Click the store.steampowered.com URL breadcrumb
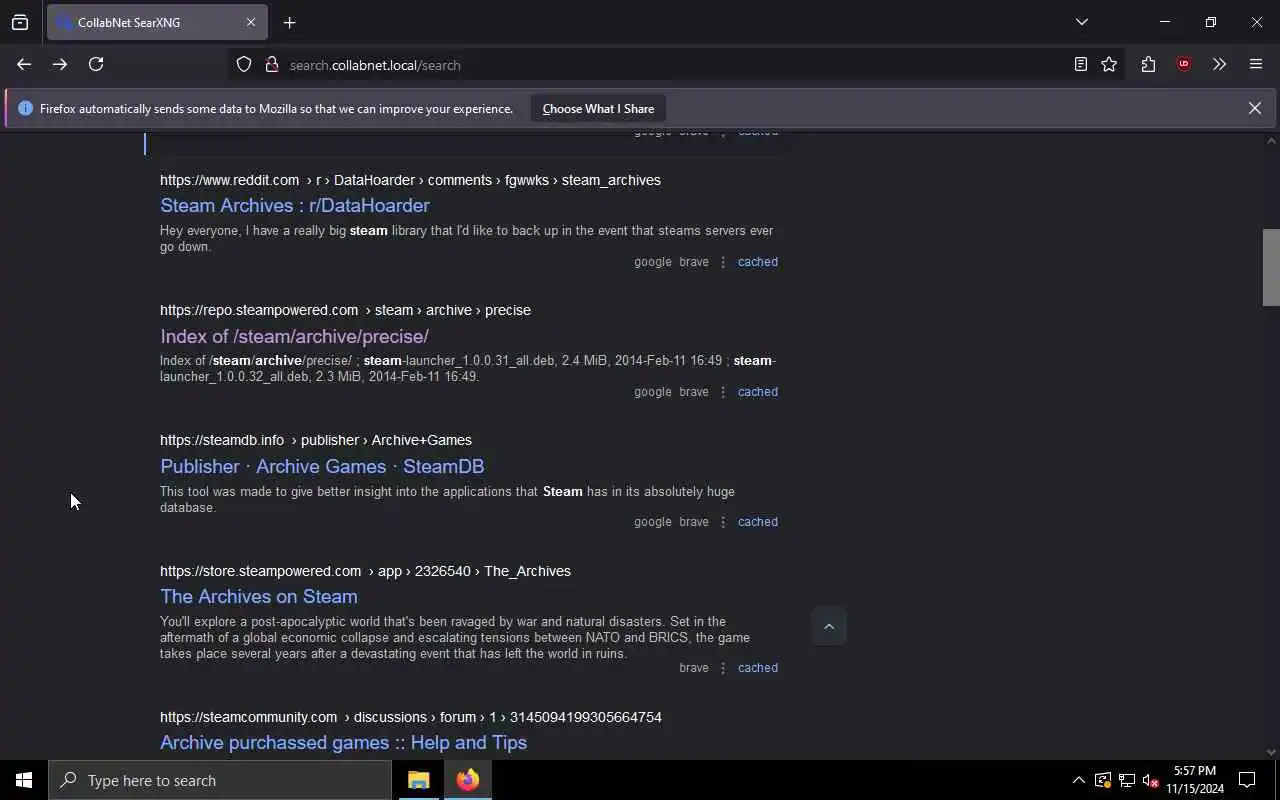This screenshot has height=800, width=1280. click(x=365, y=571)
